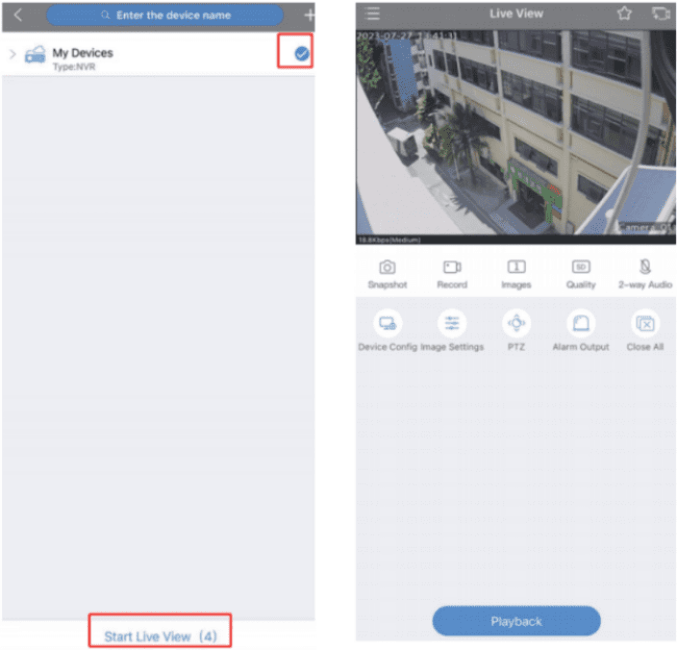Viewport: 677px width, 650px height.
Task: Change stream Quality setting icon
Action: click(581, 267)
